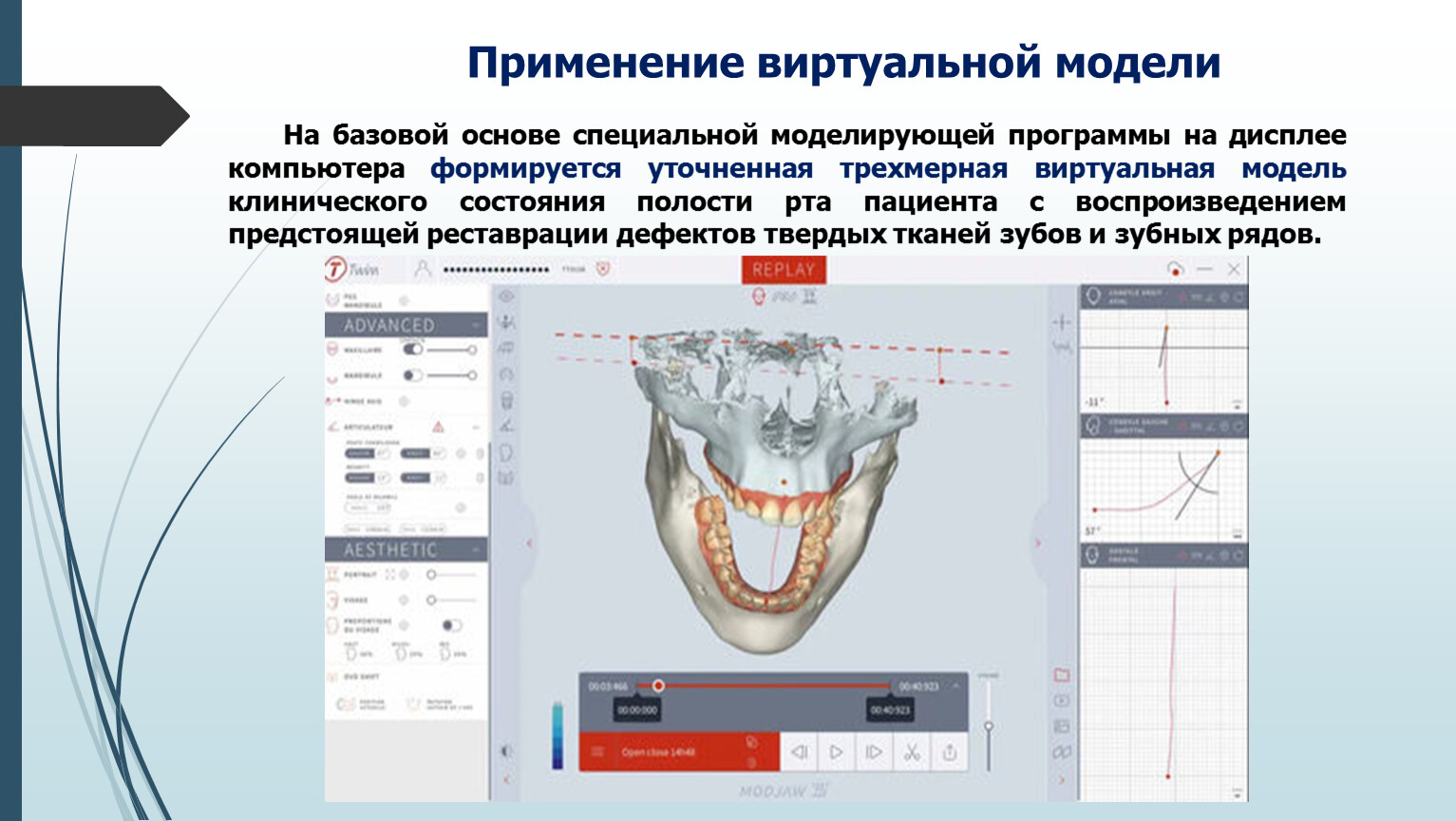Step to the next frame
1456x821 pixels.
(x=874, y=753)
